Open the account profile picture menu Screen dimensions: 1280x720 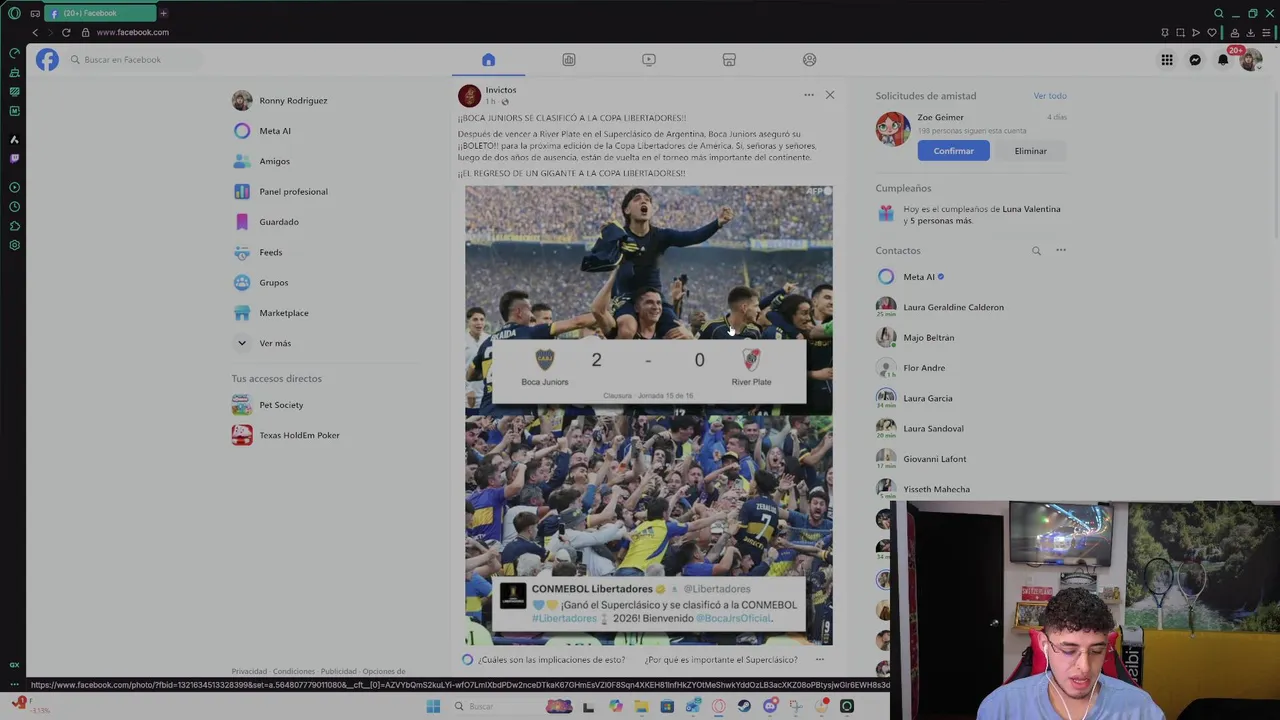[1250, 60]
